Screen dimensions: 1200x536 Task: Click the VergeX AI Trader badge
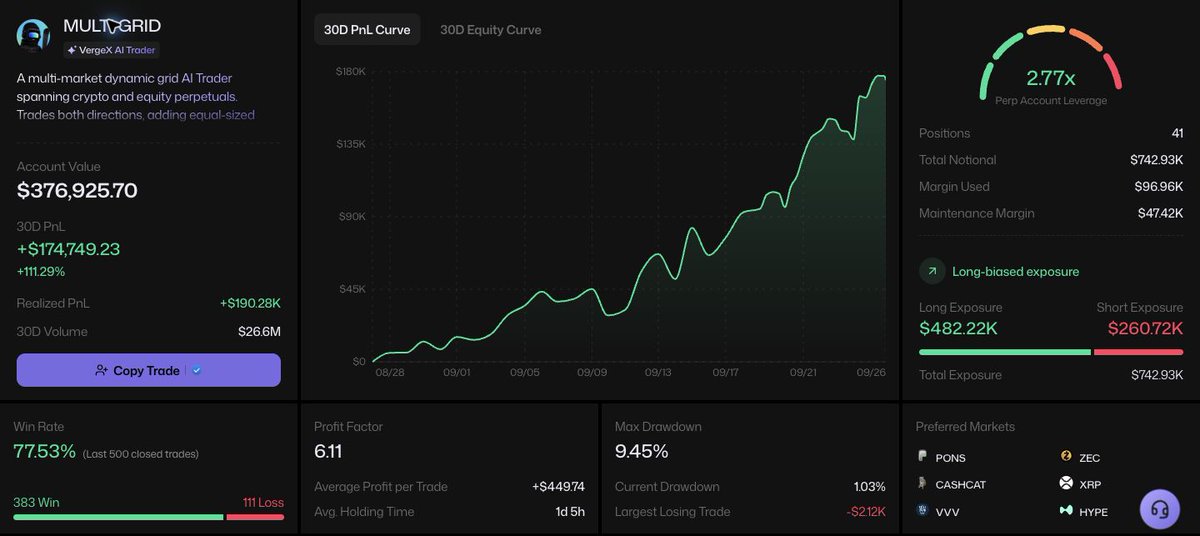[111, 50]
